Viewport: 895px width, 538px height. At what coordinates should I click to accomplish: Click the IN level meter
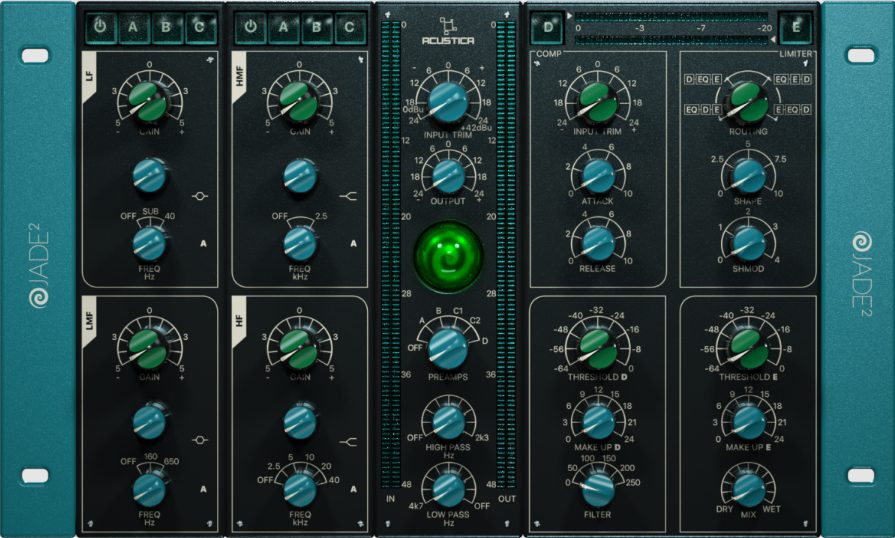pos(390,255)
